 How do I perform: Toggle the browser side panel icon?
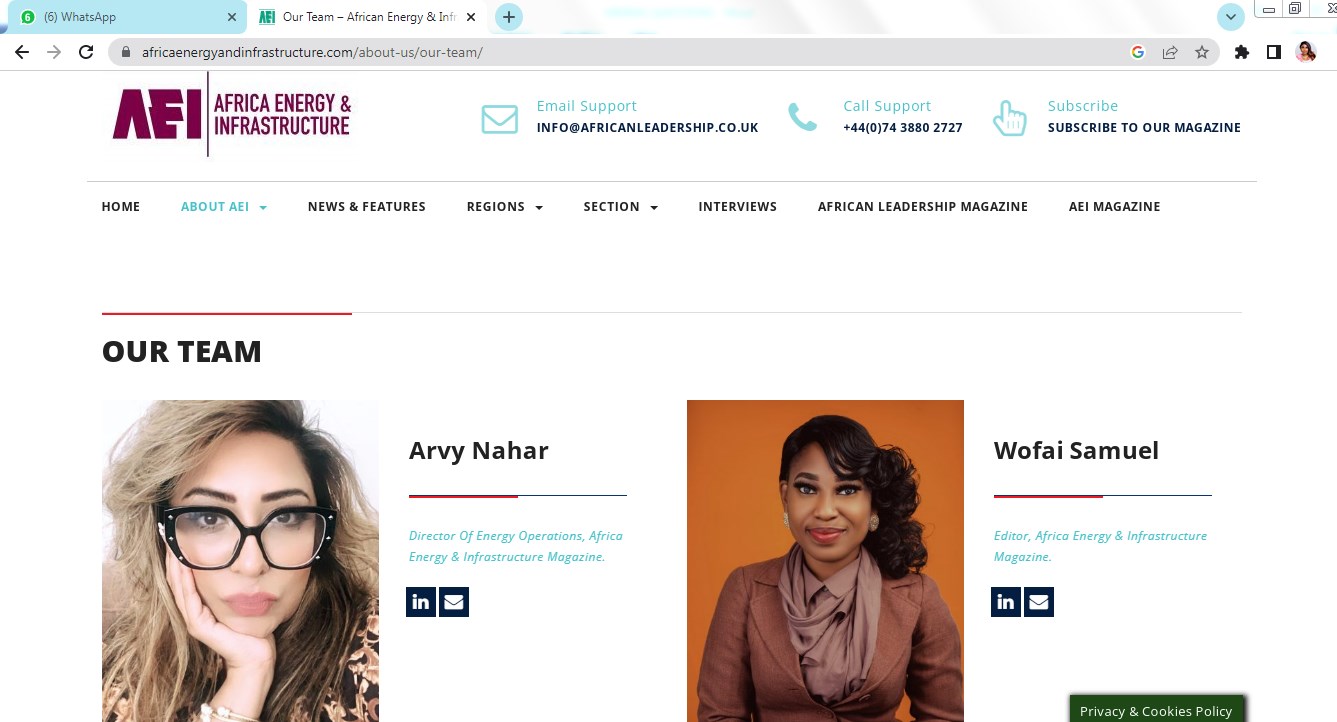pos(1274,52)
